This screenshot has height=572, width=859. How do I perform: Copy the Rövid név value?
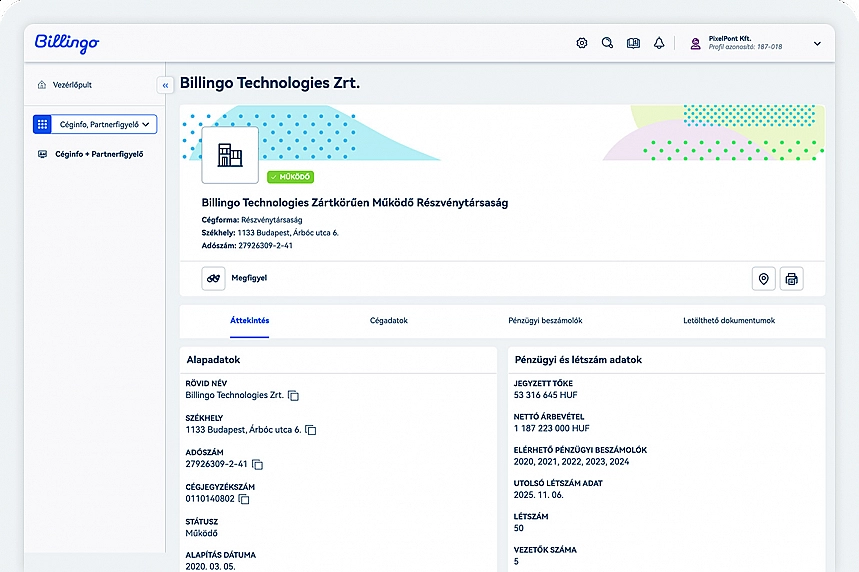[x=294, y=396]
